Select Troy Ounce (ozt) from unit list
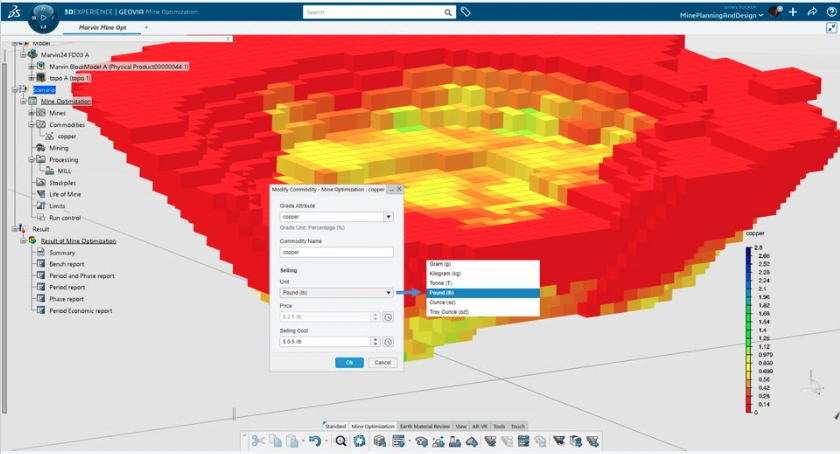 tap(483, 312)
